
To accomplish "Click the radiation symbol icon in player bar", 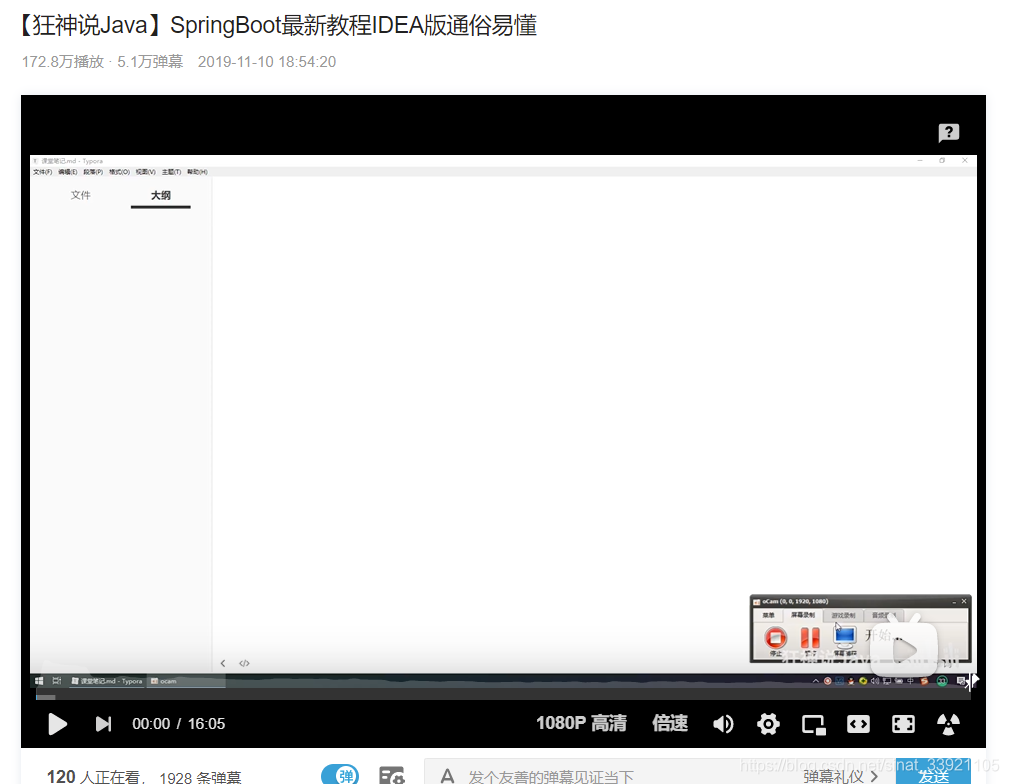I will pos(948,724).
